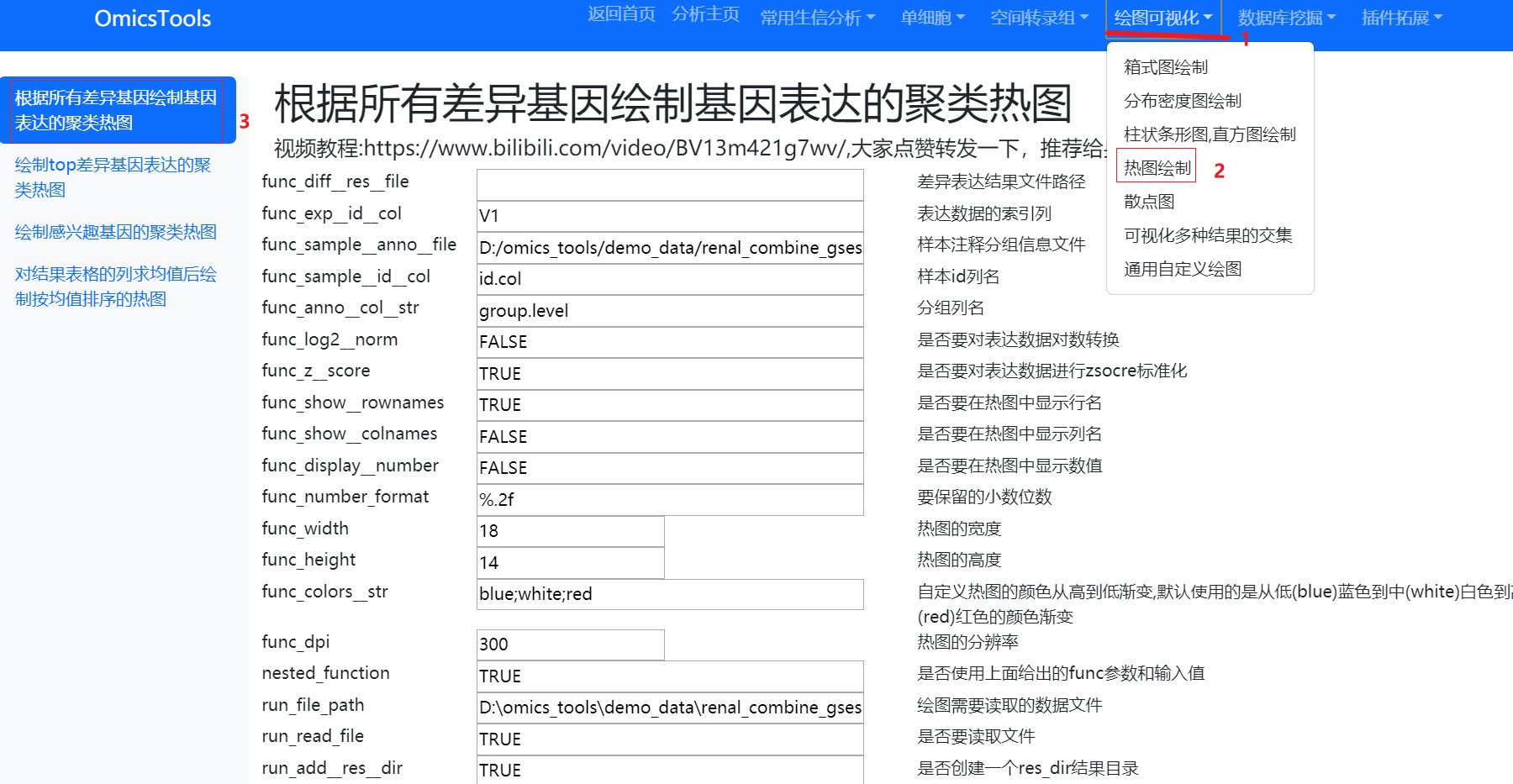
Task: Click the func_diff__res__file label
Action: (x=335, y=182)
